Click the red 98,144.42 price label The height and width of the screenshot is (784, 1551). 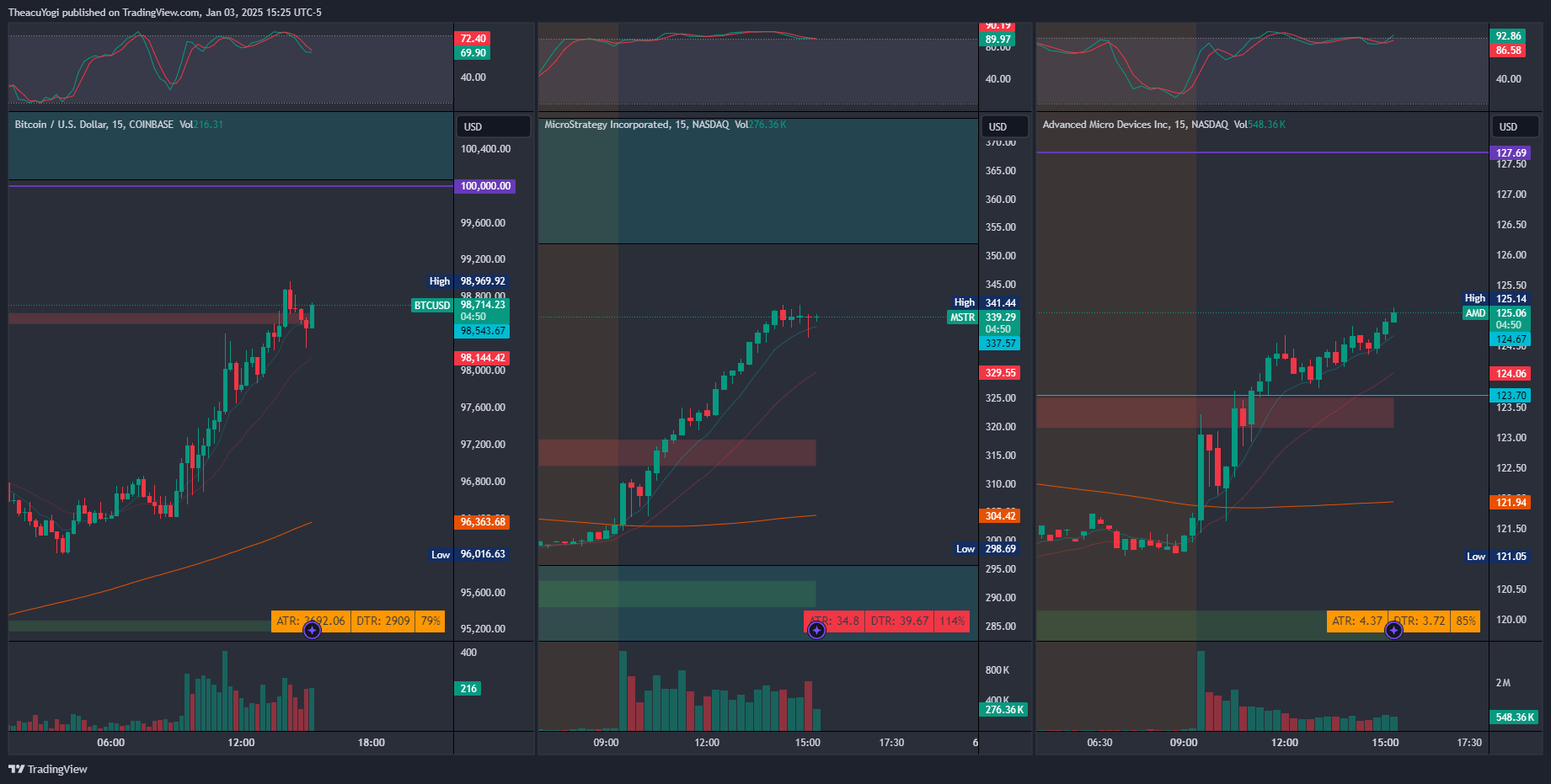483,358
